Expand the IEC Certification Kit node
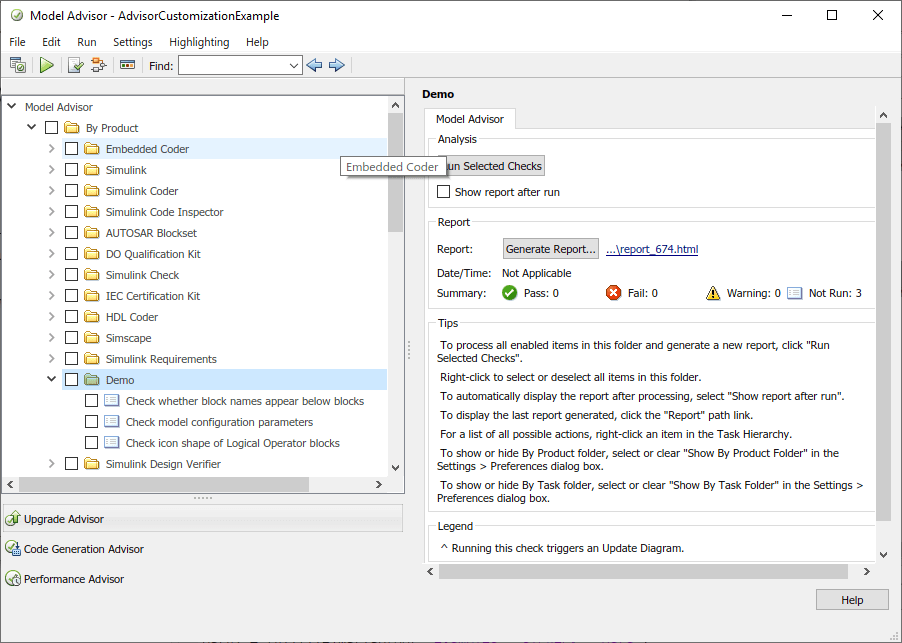 52,296
